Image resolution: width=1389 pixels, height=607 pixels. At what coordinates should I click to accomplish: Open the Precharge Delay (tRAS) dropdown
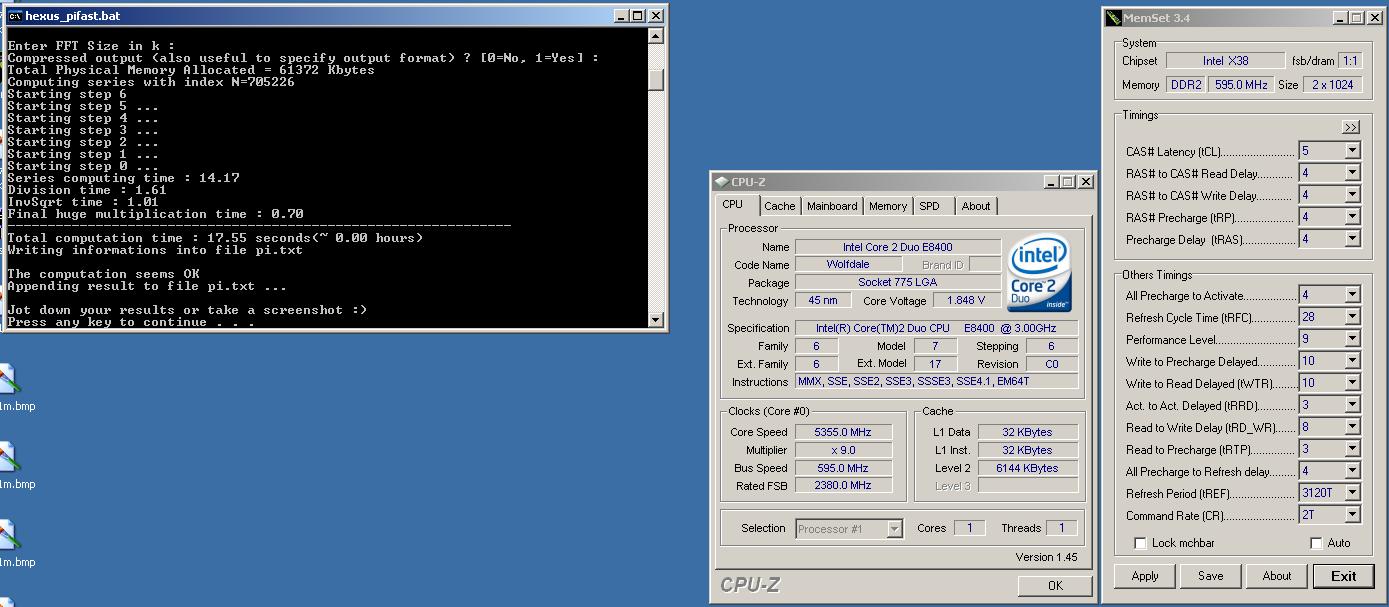click(x=1352, y=239)
